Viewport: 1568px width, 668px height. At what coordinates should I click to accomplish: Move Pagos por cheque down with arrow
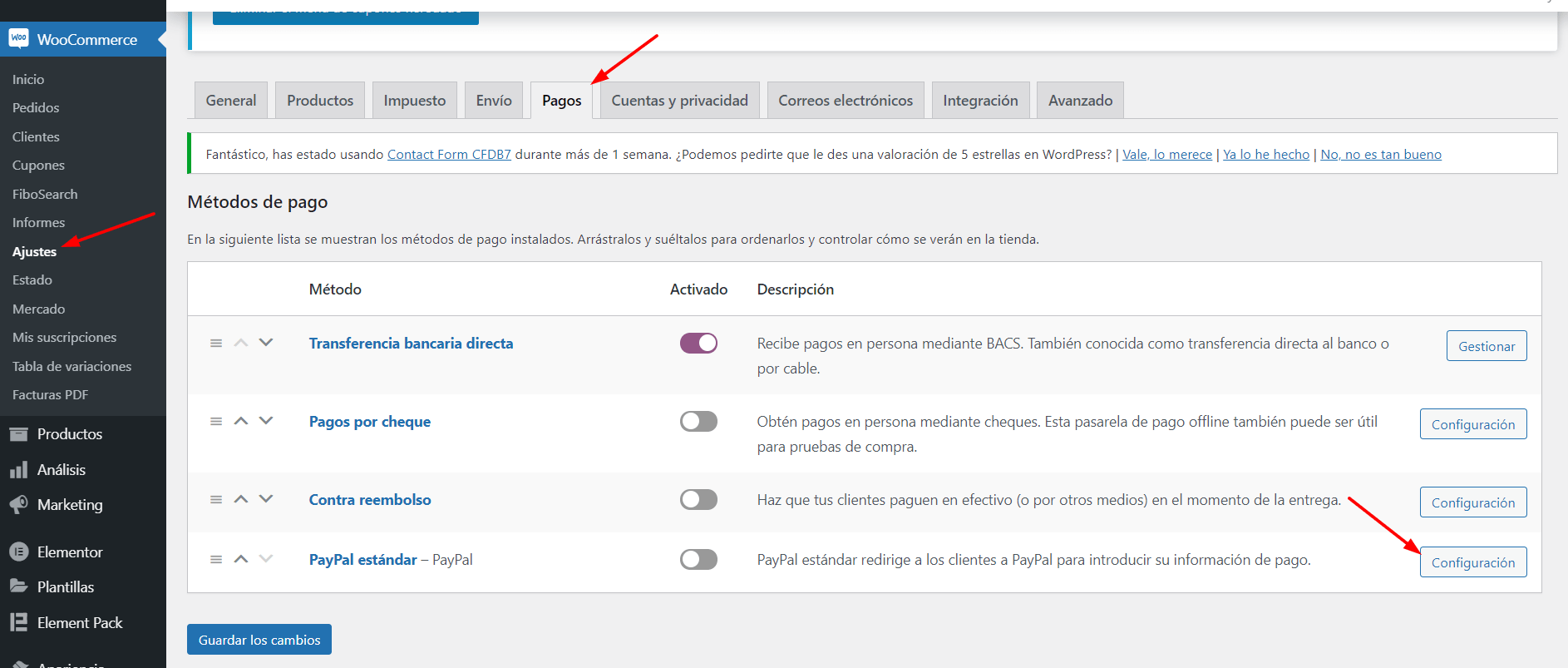266,421
